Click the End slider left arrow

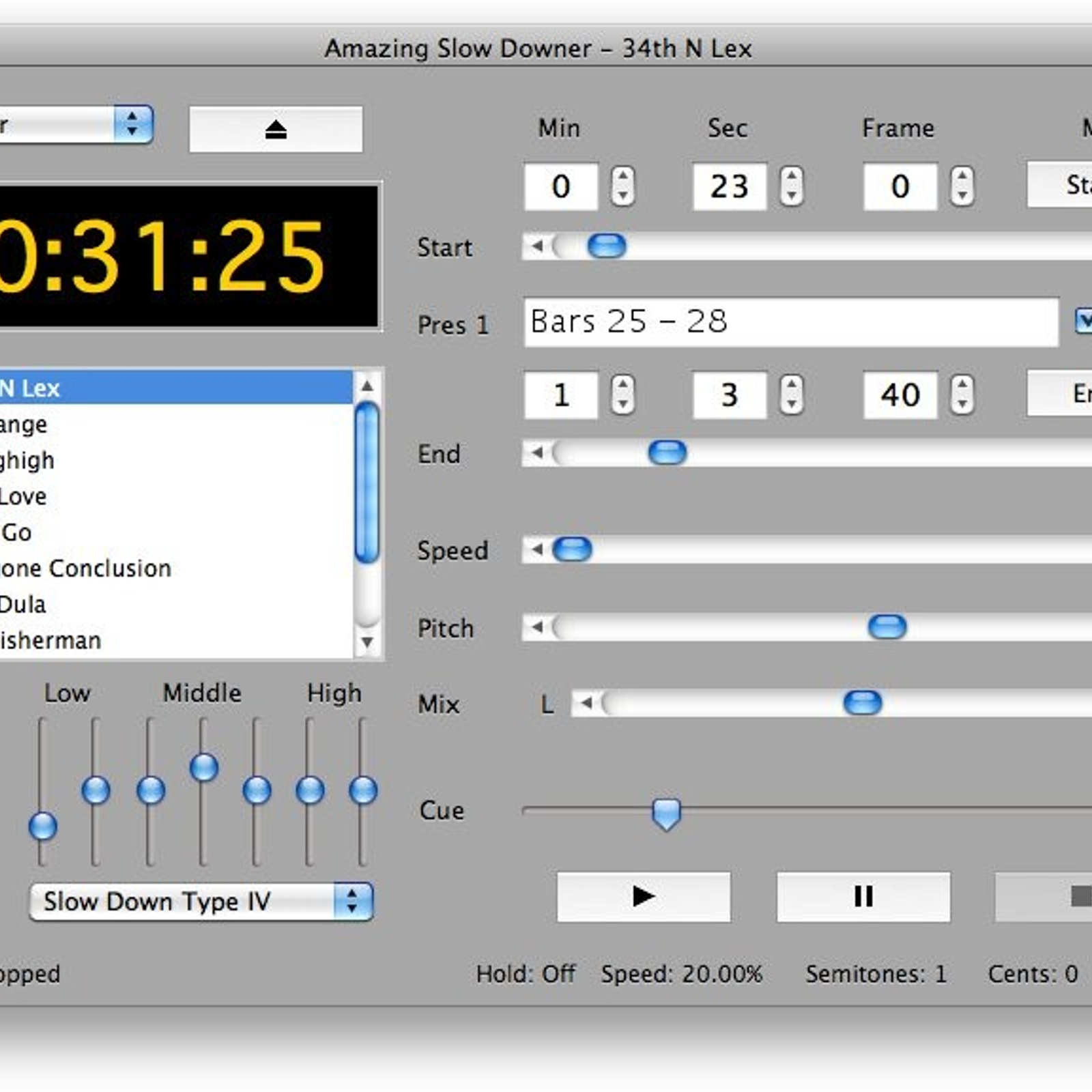[x=537, y=452]
